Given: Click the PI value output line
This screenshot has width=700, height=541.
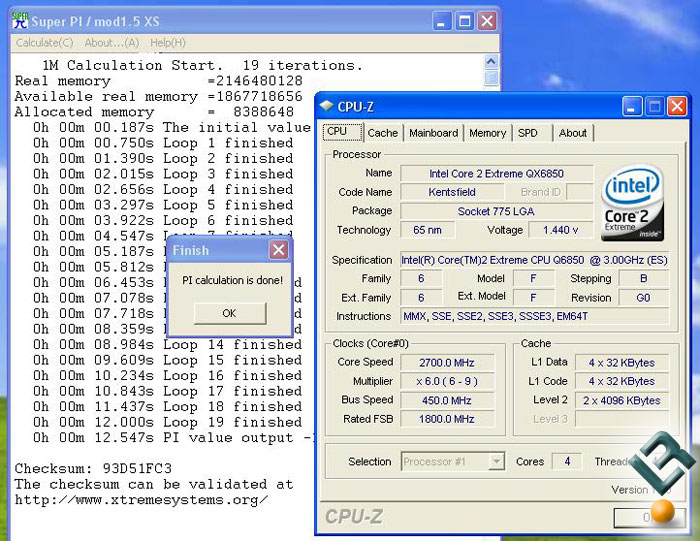Looking at the screenshot, I should 173,437.
